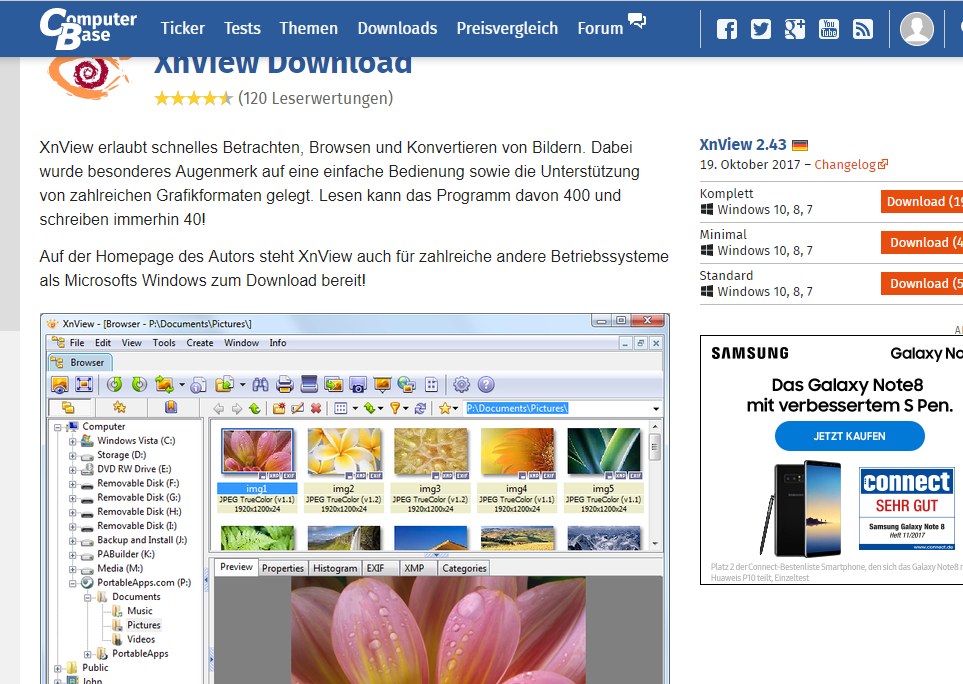This screenshot has width=963, height=684.
Task: Collapse the Documents folder tree node
Action: click(x=87, y=597)
